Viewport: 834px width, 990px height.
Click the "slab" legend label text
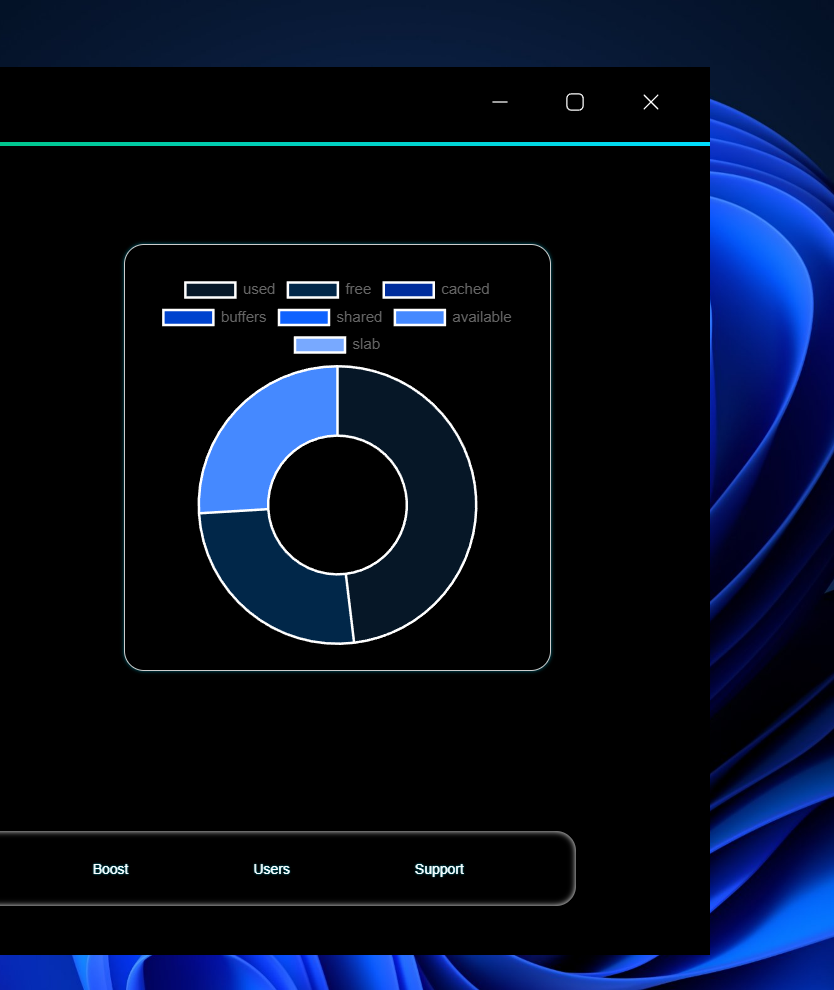click(x=366, y=344)
